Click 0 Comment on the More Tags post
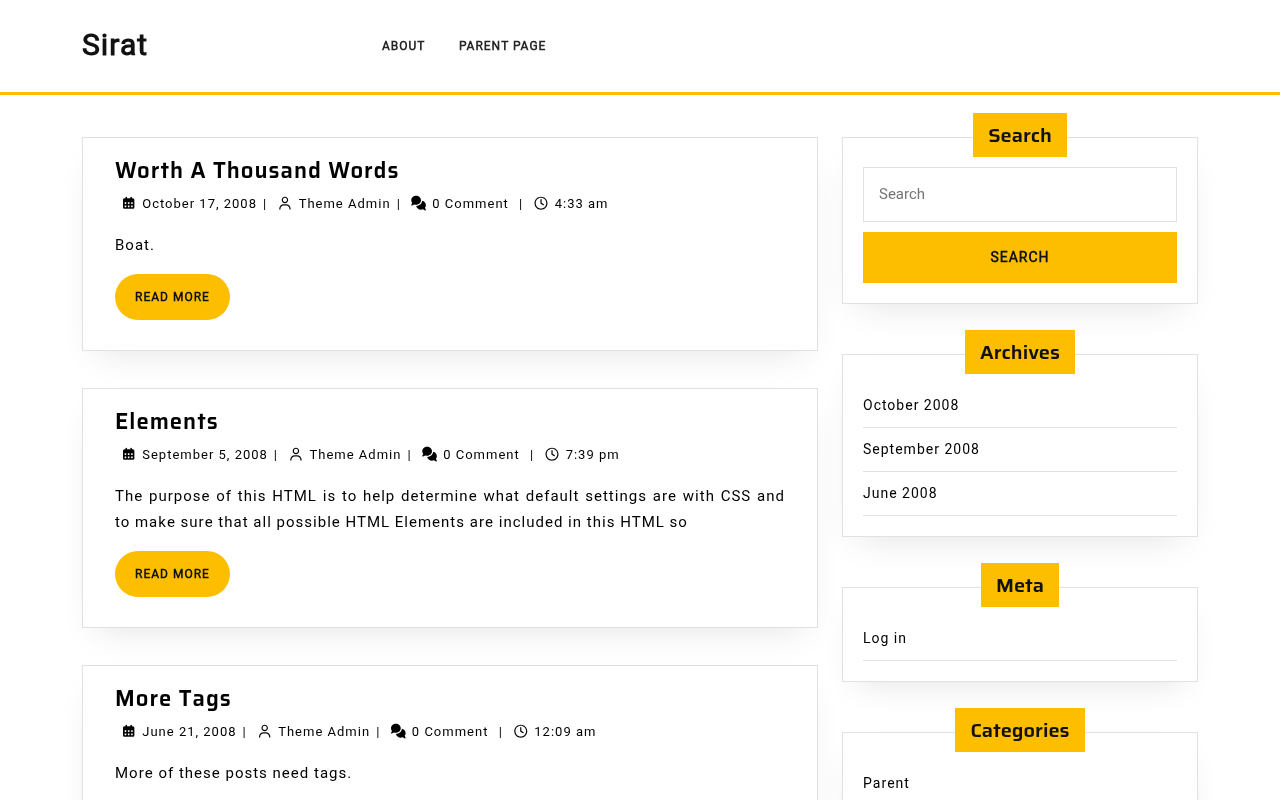1280x800 pixels. click(x=450, y=732)
